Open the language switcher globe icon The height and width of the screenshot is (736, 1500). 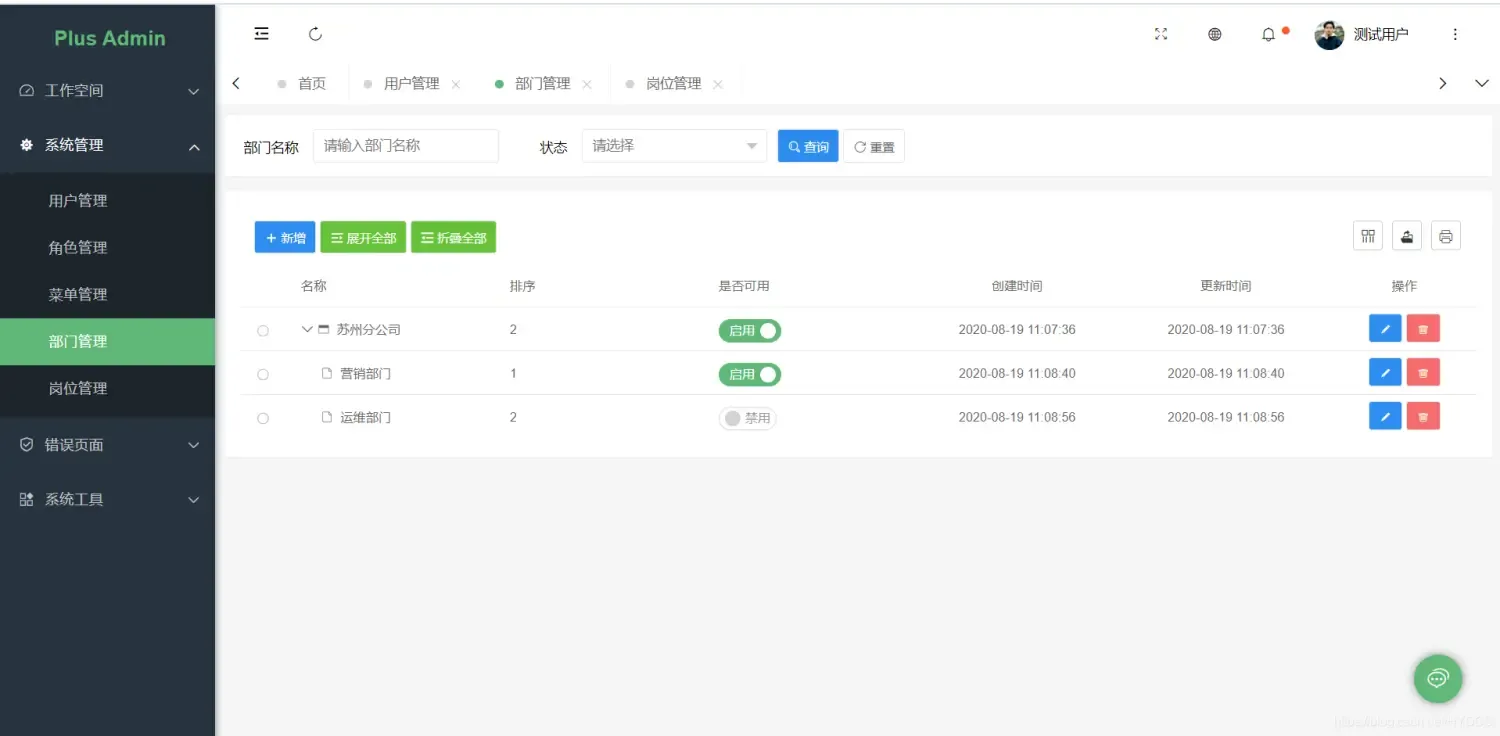pos(1214,34)
